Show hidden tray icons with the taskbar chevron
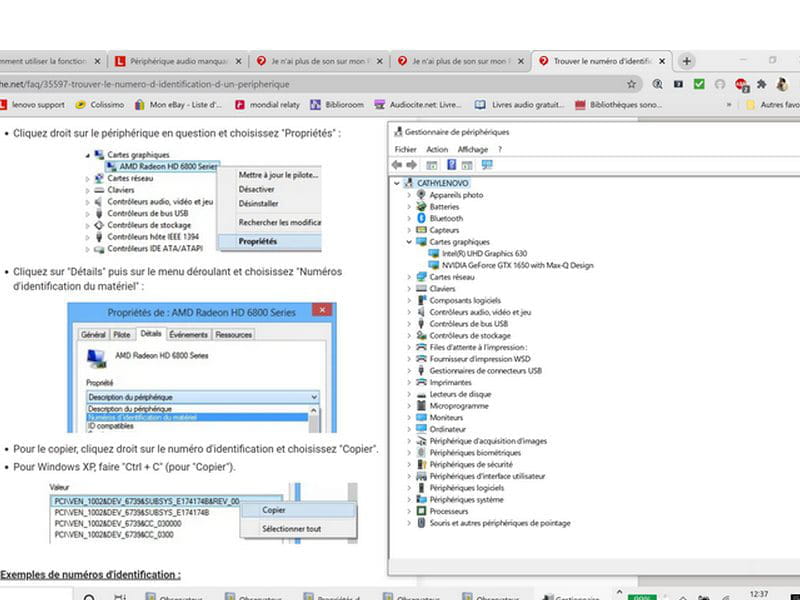800x600 pixels. coord(619,592)
